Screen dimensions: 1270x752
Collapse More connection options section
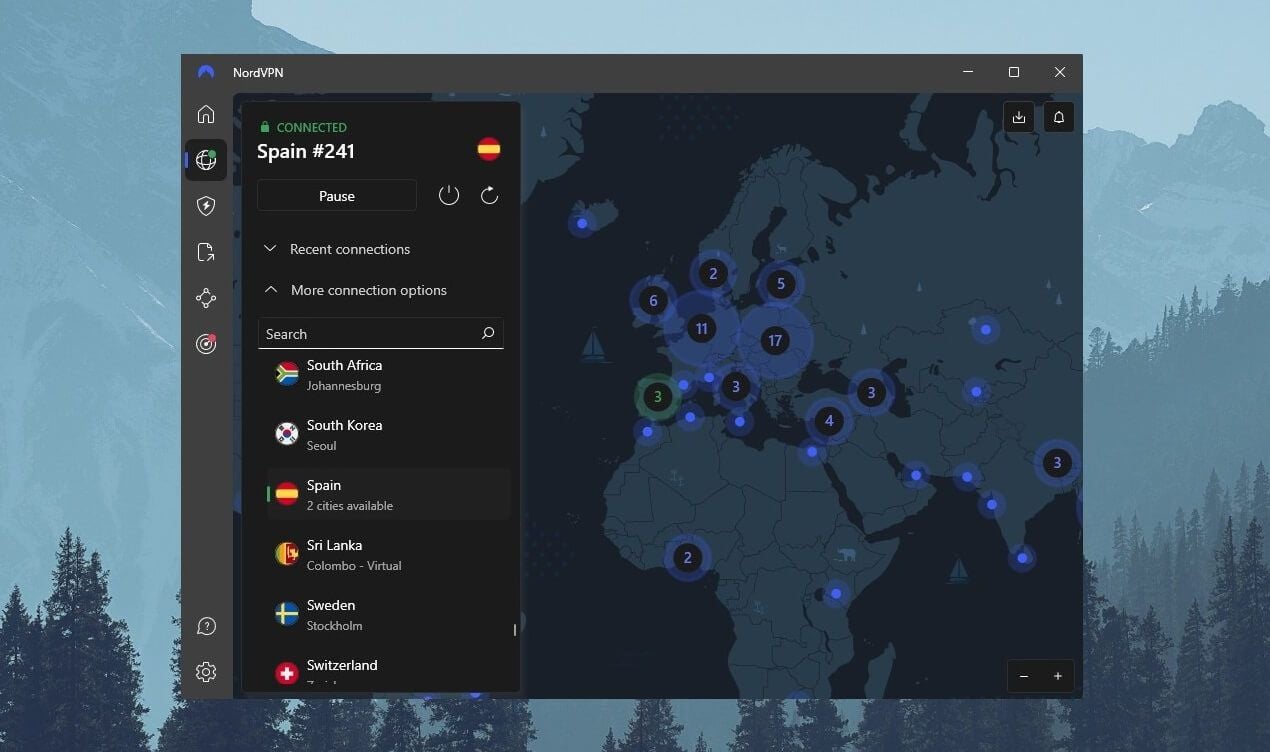tap(355, 290)
